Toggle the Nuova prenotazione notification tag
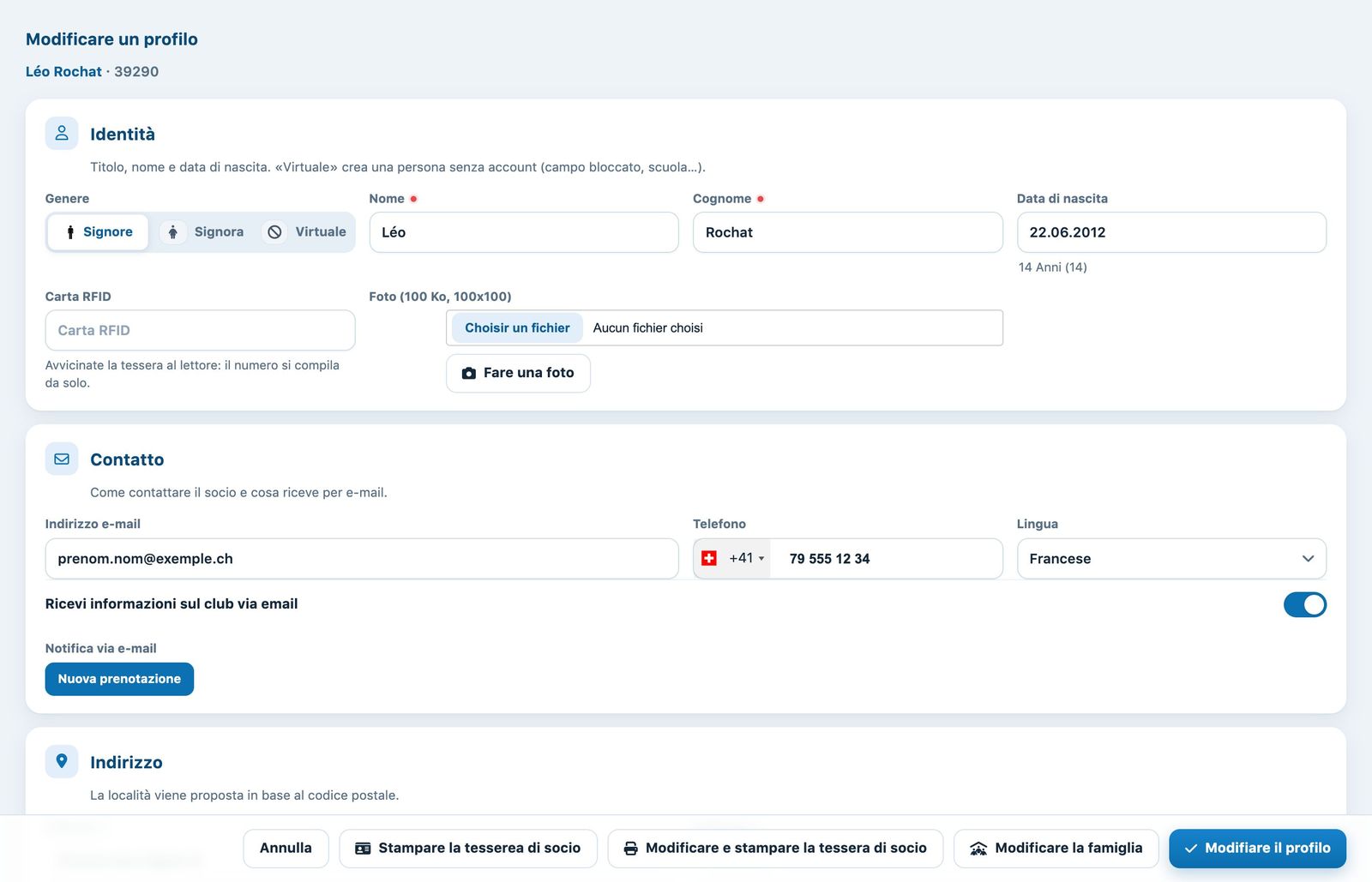The height and width of the screenshot is (882, 1372). (x=119, y=679)
